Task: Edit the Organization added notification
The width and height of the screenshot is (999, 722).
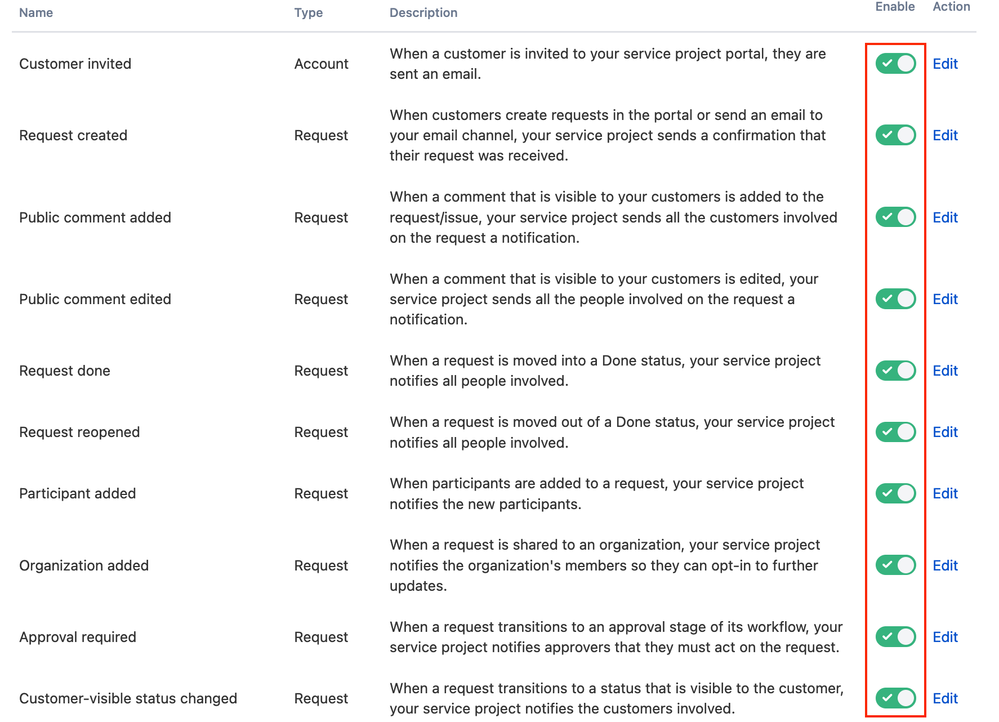Action: (944, 565)
